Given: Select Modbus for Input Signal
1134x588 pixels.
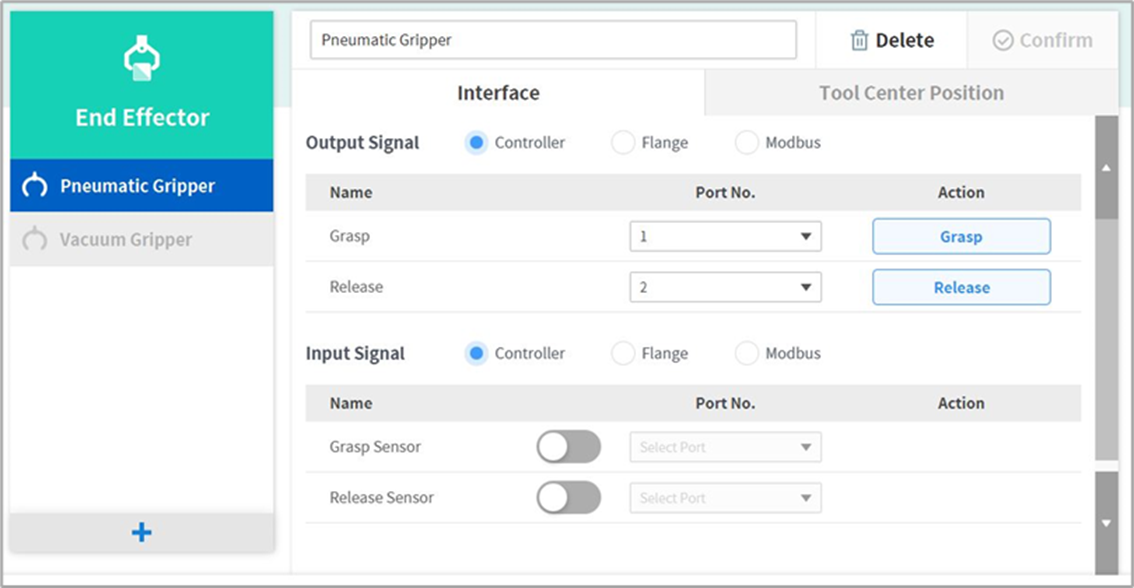Looking at the screenshot, I should [x=747, y=354].
